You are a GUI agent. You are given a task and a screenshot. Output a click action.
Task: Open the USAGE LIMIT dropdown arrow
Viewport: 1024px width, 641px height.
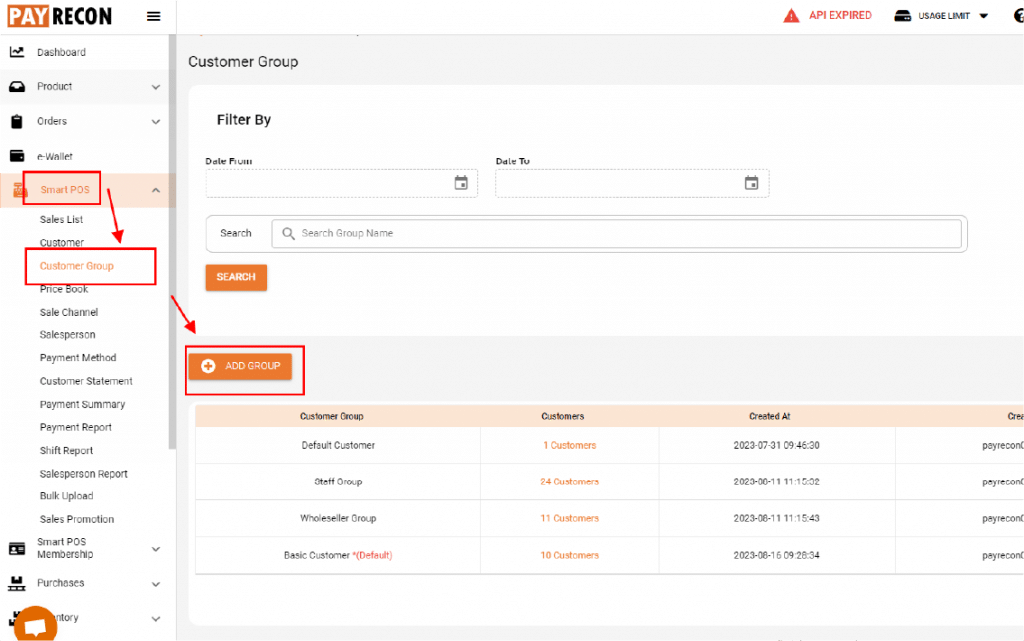point(984,16)
